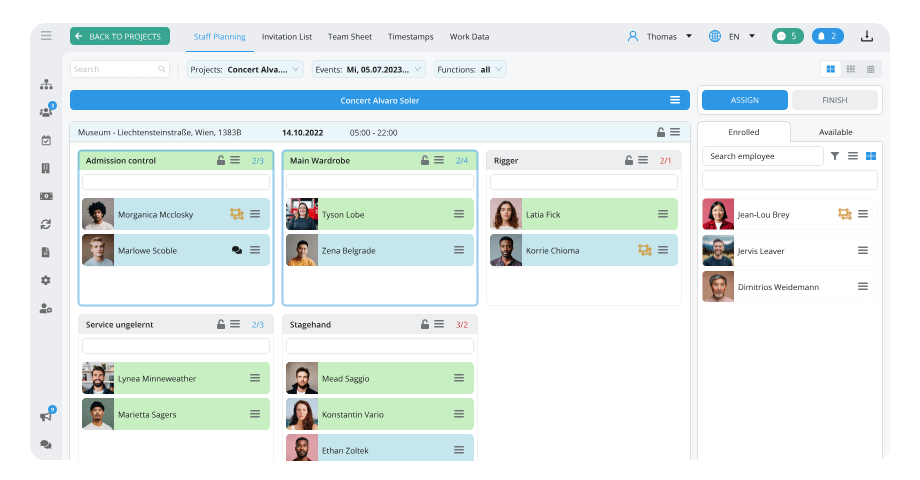Screen dimensions: 920x480
Task: Open the chat messages badge showing 5
Action: coord(787,36)
